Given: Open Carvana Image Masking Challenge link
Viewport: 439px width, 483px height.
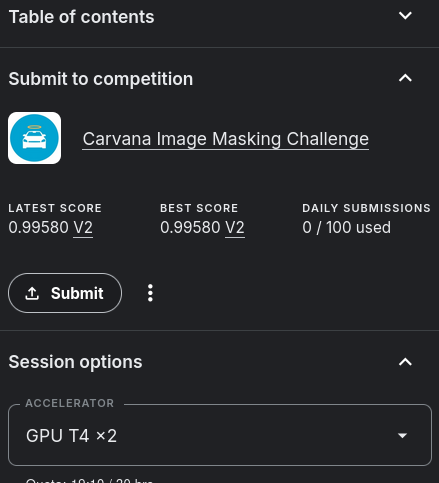Looking at the screenshot, I should (x=226, y=139).
